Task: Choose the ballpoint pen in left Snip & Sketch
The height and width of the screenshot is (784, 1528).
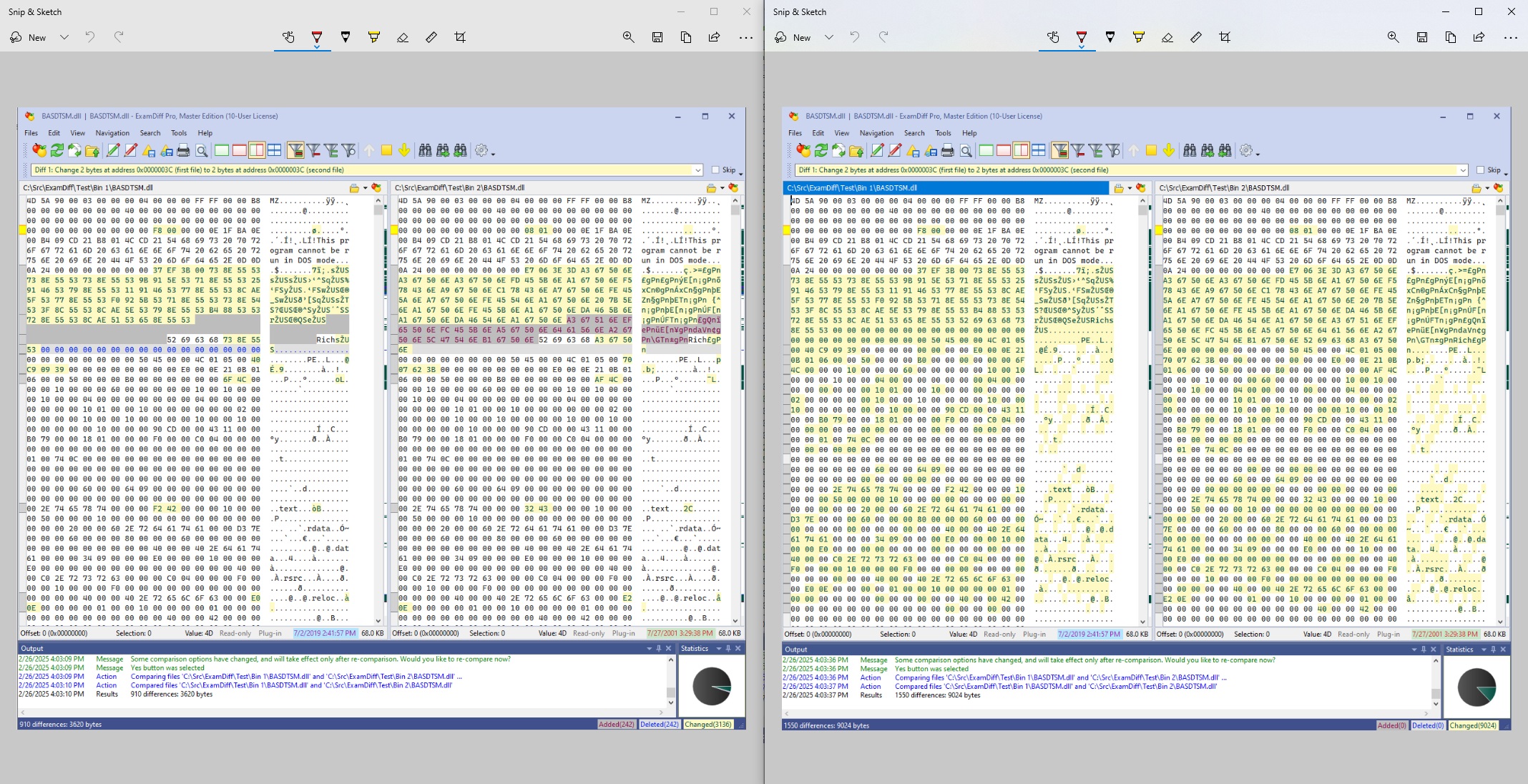Action: [x=317, y=37]
